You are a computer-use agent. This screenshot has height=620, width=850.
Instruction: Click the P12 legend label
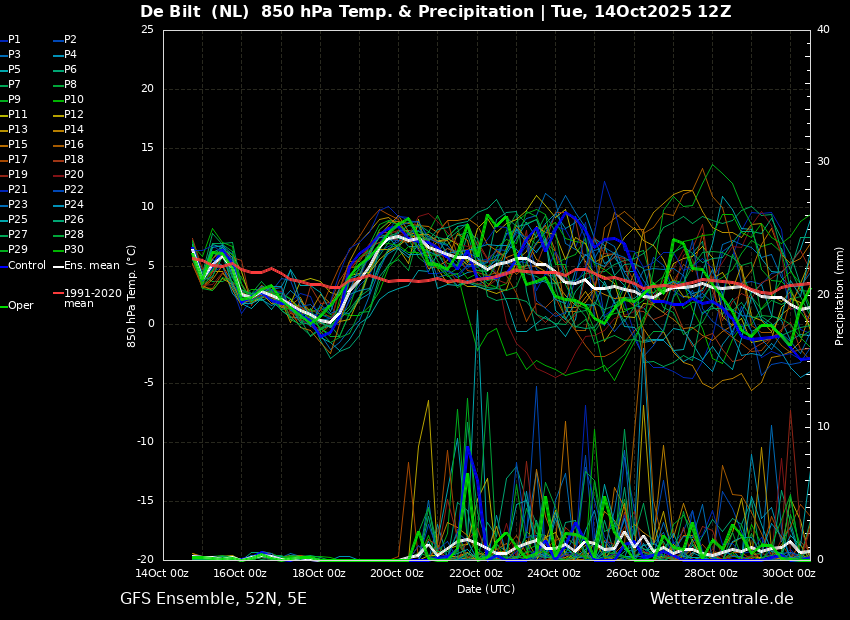pyautogui.click(x=74, y=114)
